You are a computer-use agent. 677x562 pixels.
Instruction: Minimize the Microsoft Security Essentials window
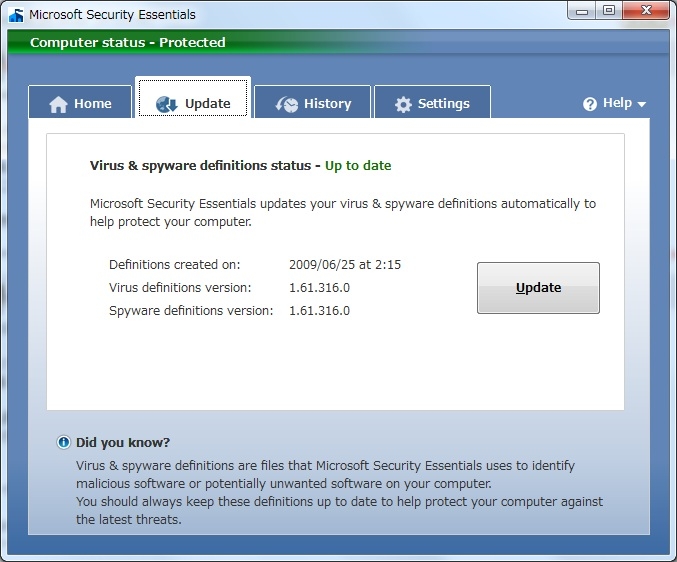point(582,11)
